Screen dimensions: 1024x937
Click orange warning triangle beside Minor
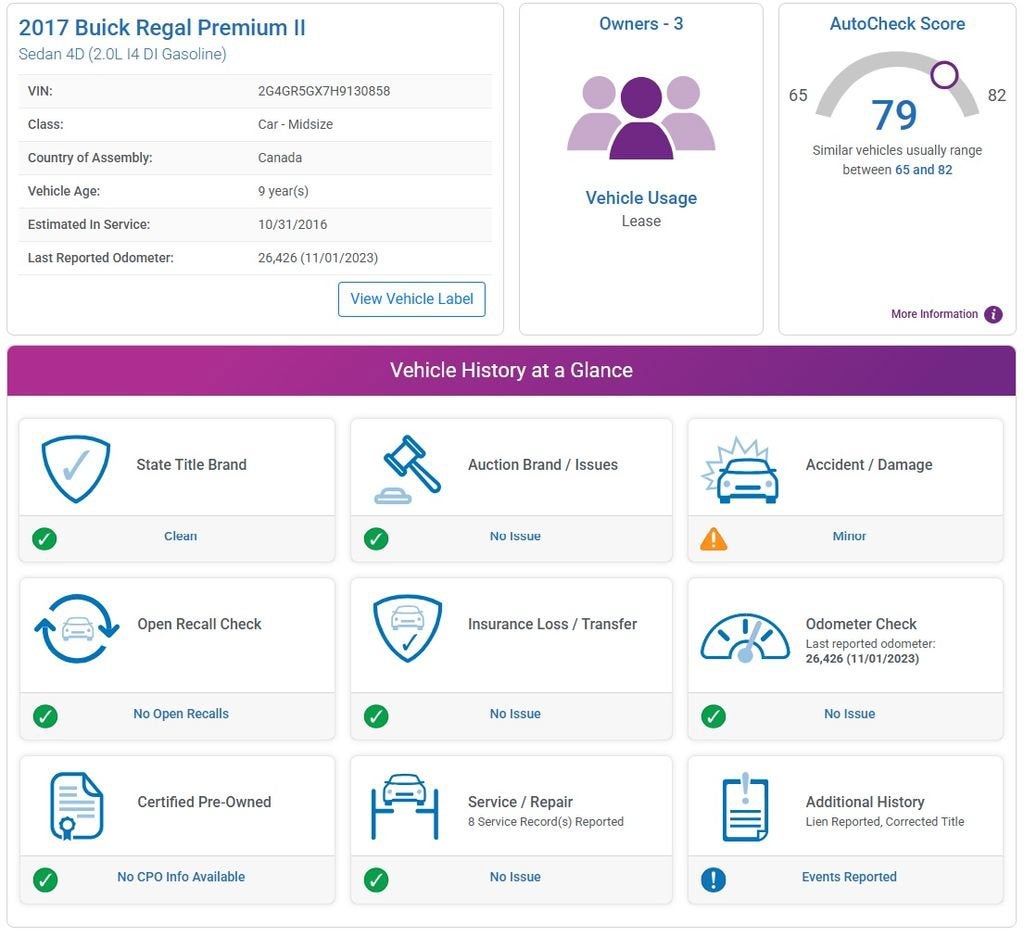coord(713,539)
